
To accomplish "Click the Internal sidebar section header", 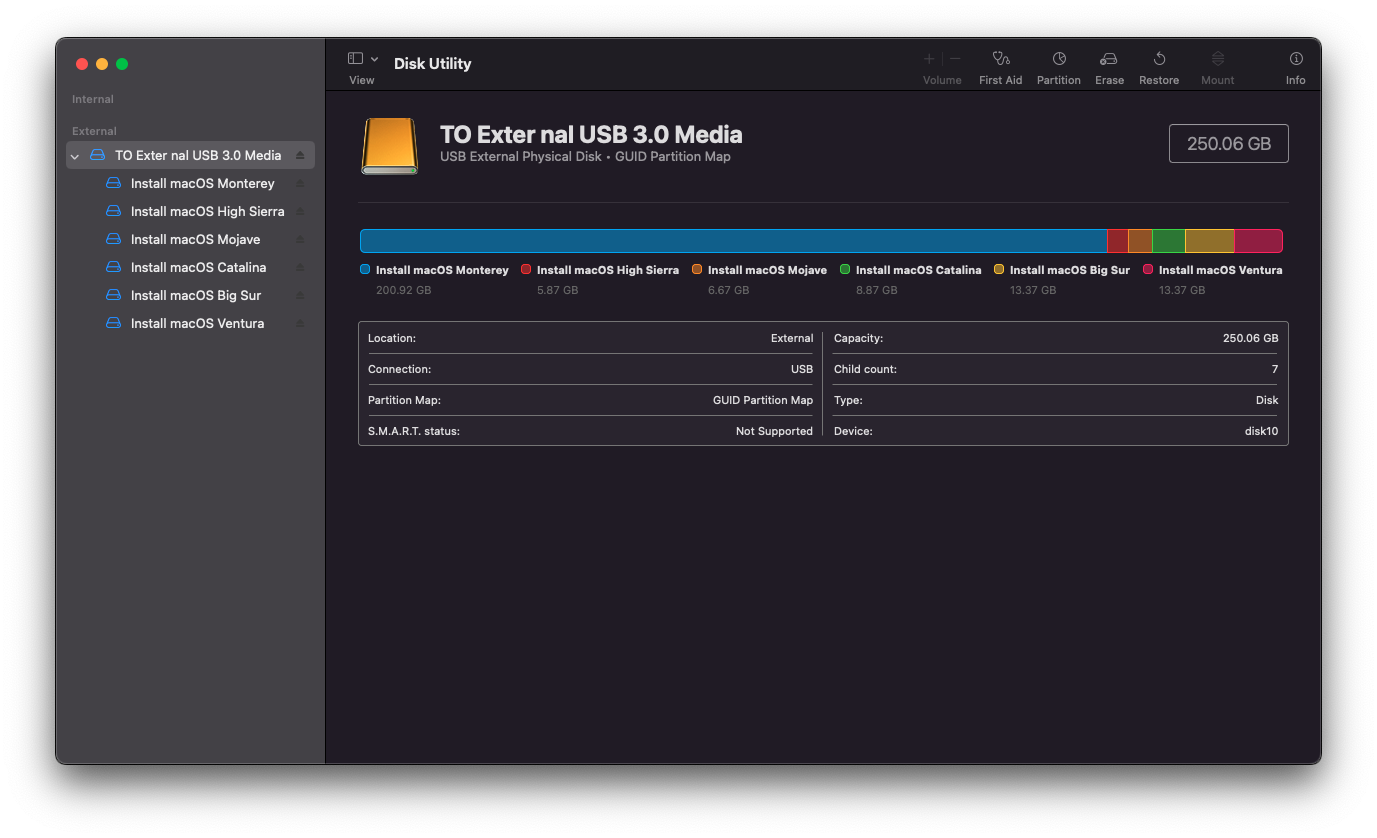I will (x=93, y=99).
